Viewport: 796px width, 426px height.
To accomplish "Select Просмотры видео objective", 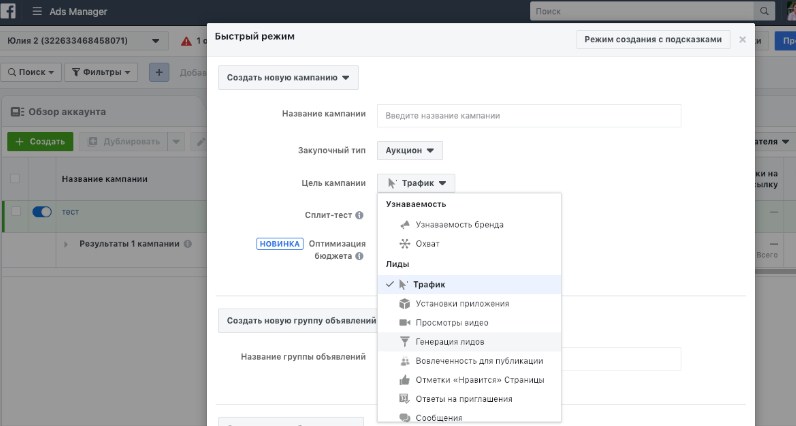I will [x=470, y=323].
